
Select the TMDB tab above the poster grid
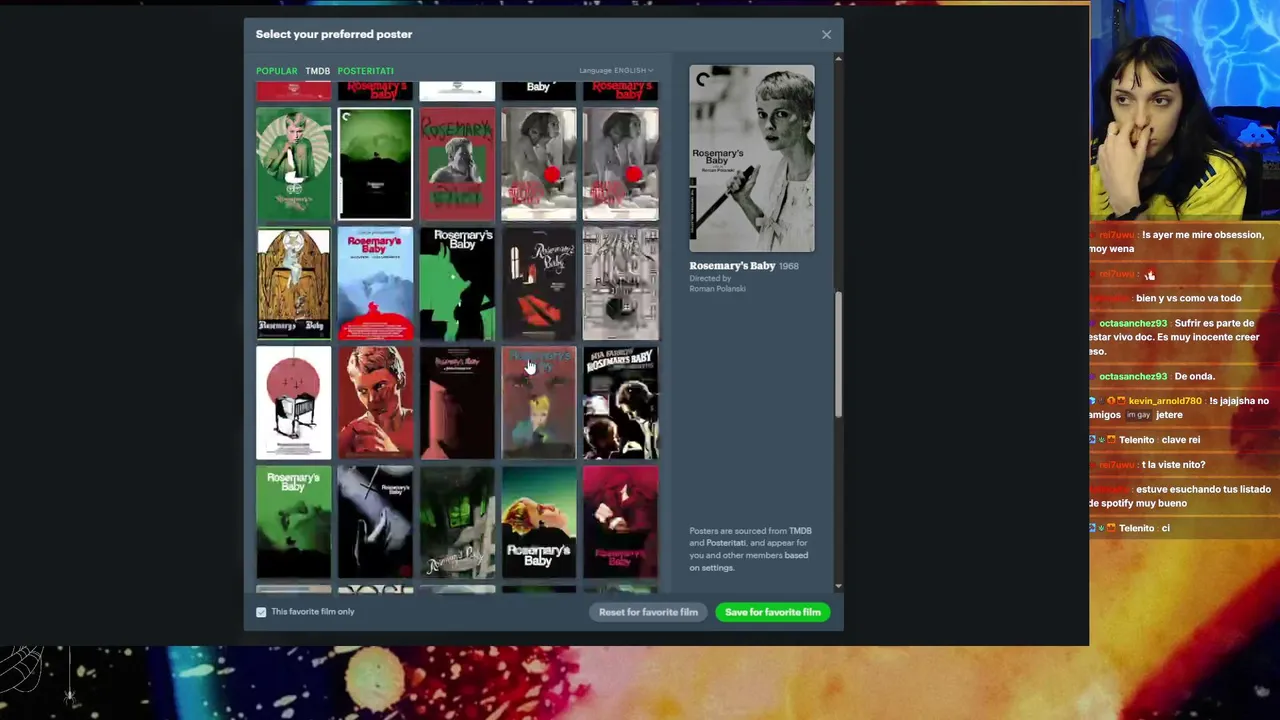tap(317, 71)
